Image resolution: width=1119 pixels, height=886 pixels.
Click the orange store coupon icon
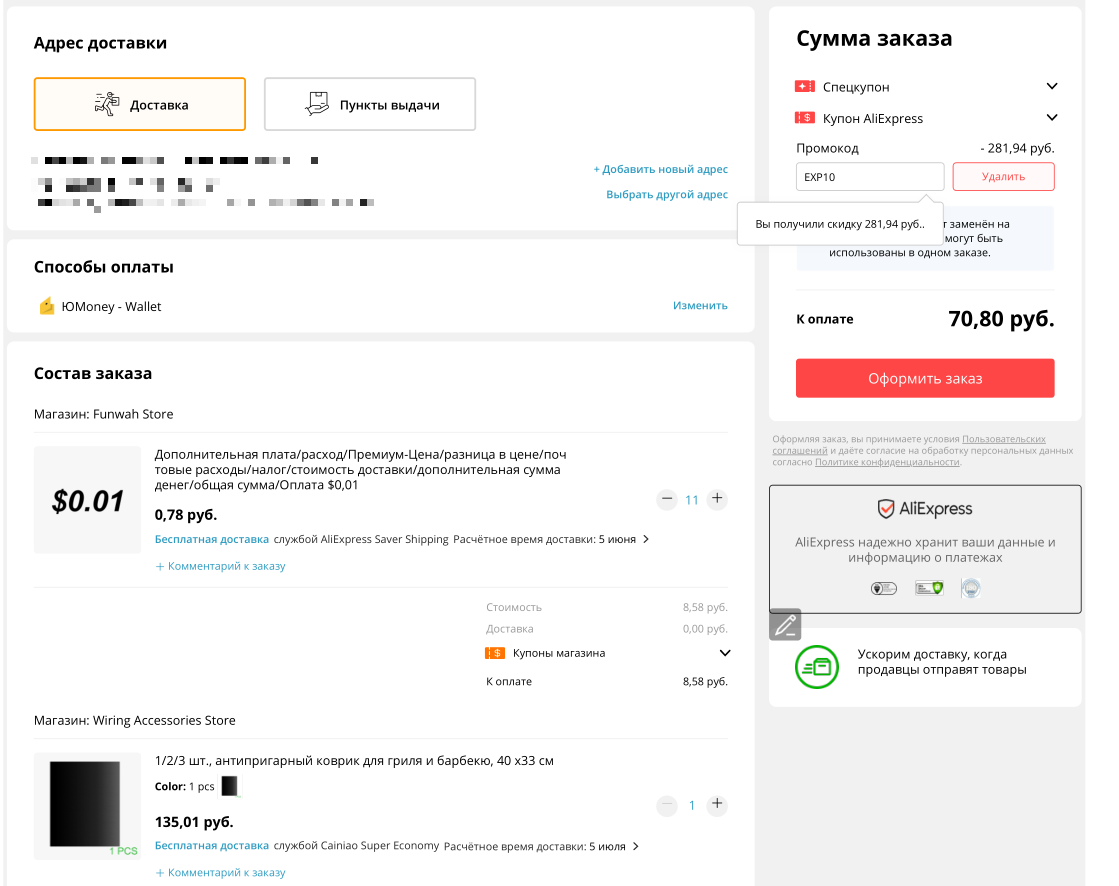[x=495, y=653]
